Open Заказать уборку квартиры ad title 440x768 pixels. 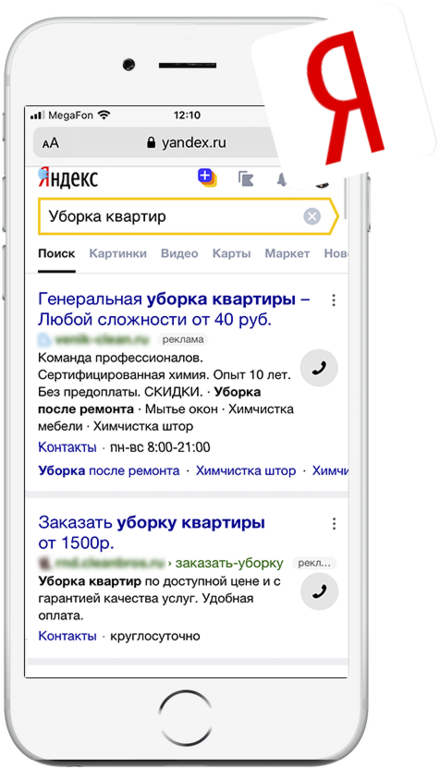click(151, 532)
